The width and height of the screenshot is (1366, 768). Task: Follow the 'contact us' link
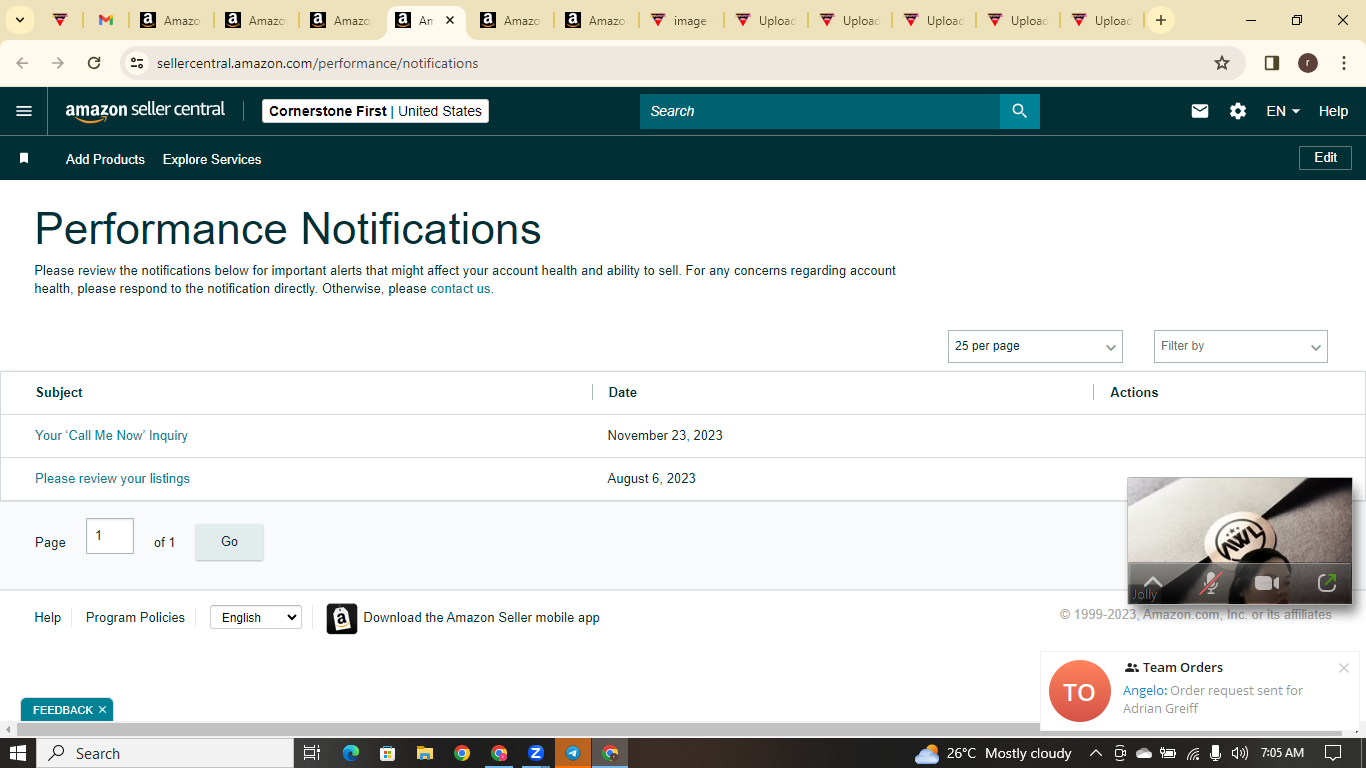pyautogui.click(x=462, y=289)
